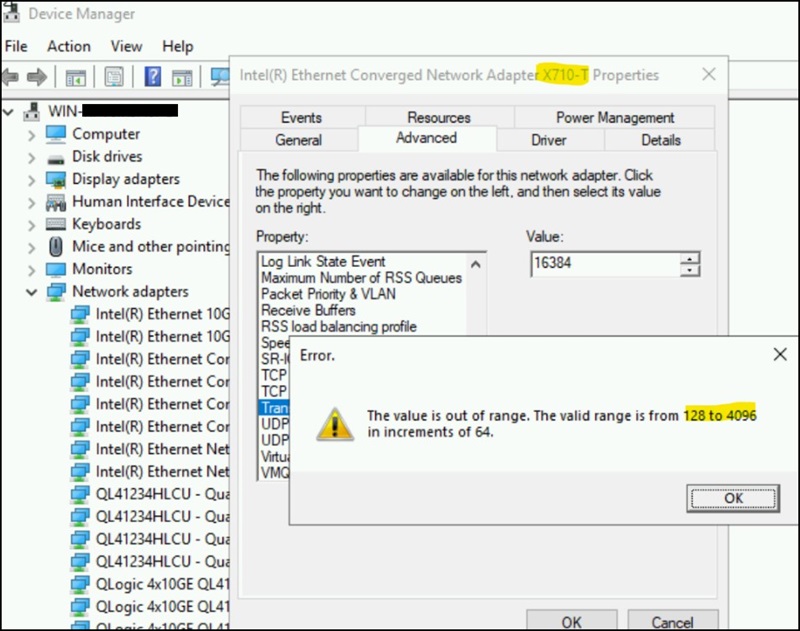Click Cancel on the adapter properties
The height and width of the screenshot is (631, 800).
tap(672, 621)
